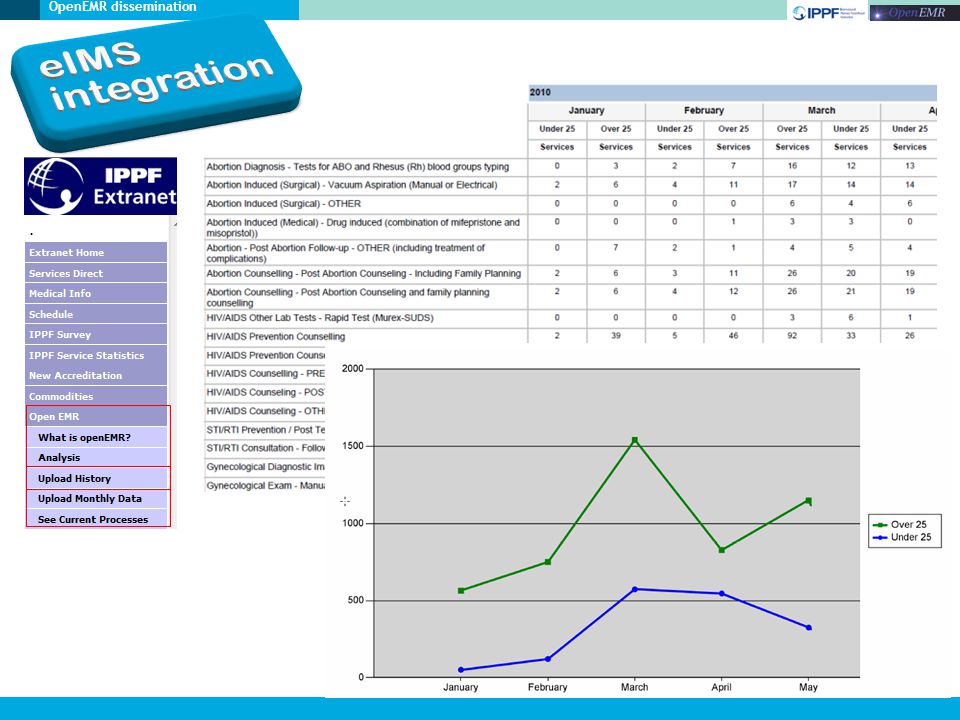Click What is openEMR? link
Image resolution: width=960 pixels, height=720 pixels.
tap(97, 437)
